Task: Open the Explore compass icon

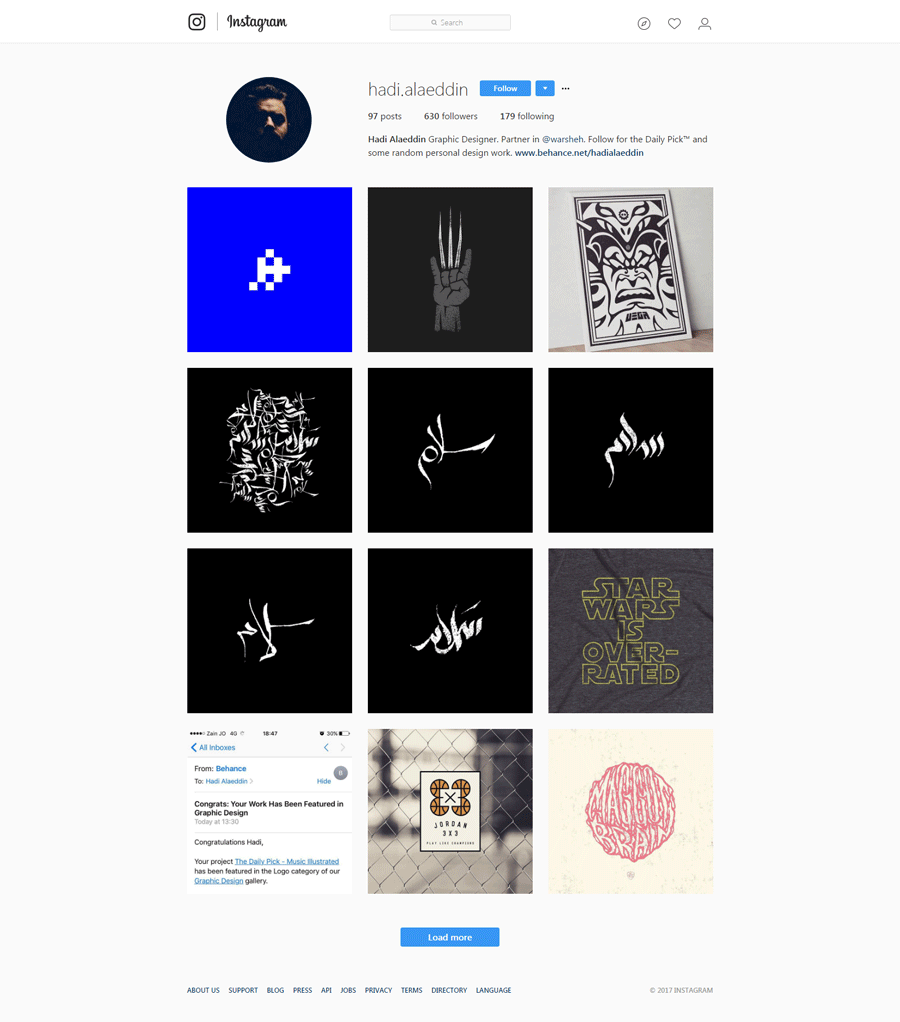Action: (644, 23)
